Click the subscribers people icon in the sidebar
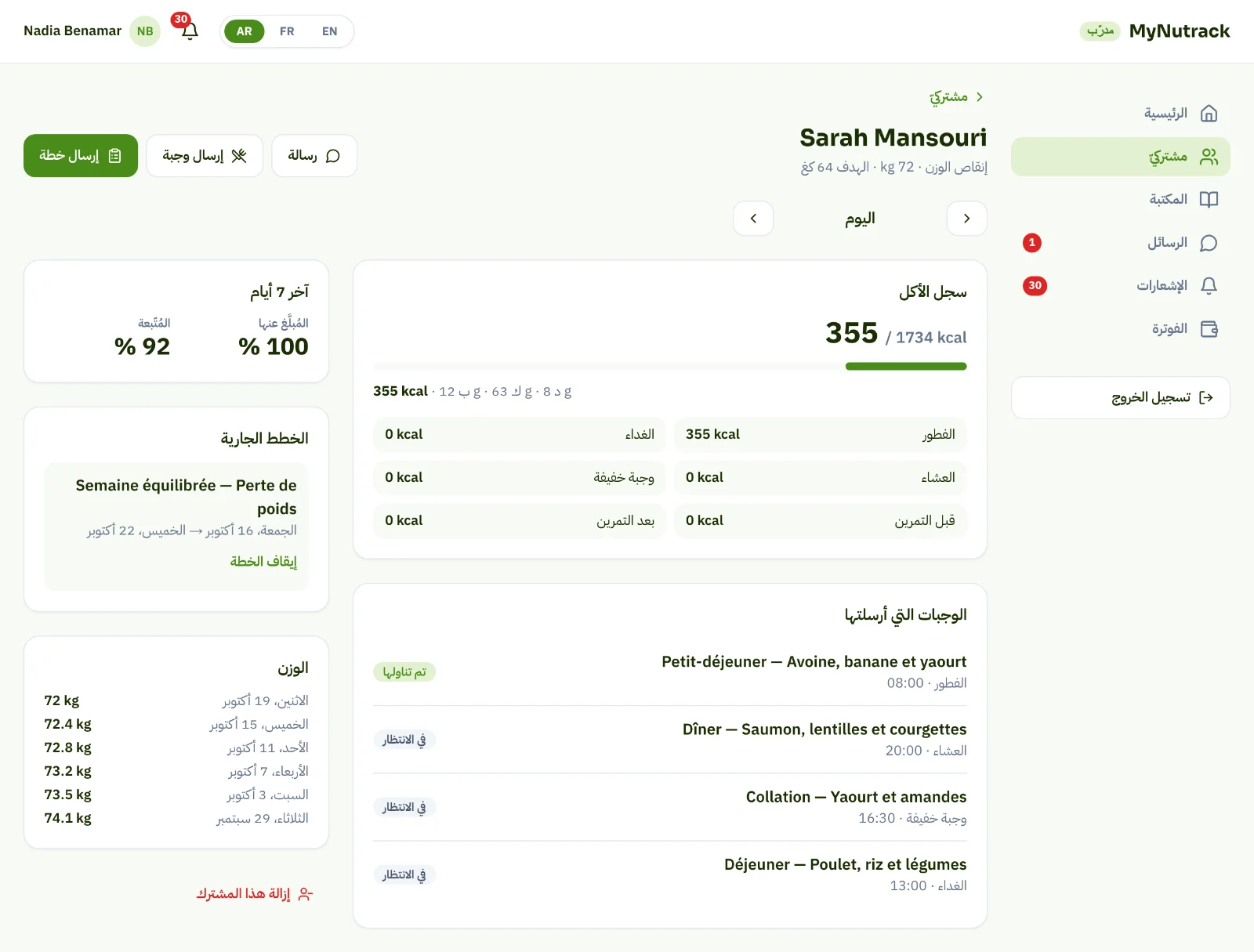This screenshot has height=952, width=1254. (1209, 157)
